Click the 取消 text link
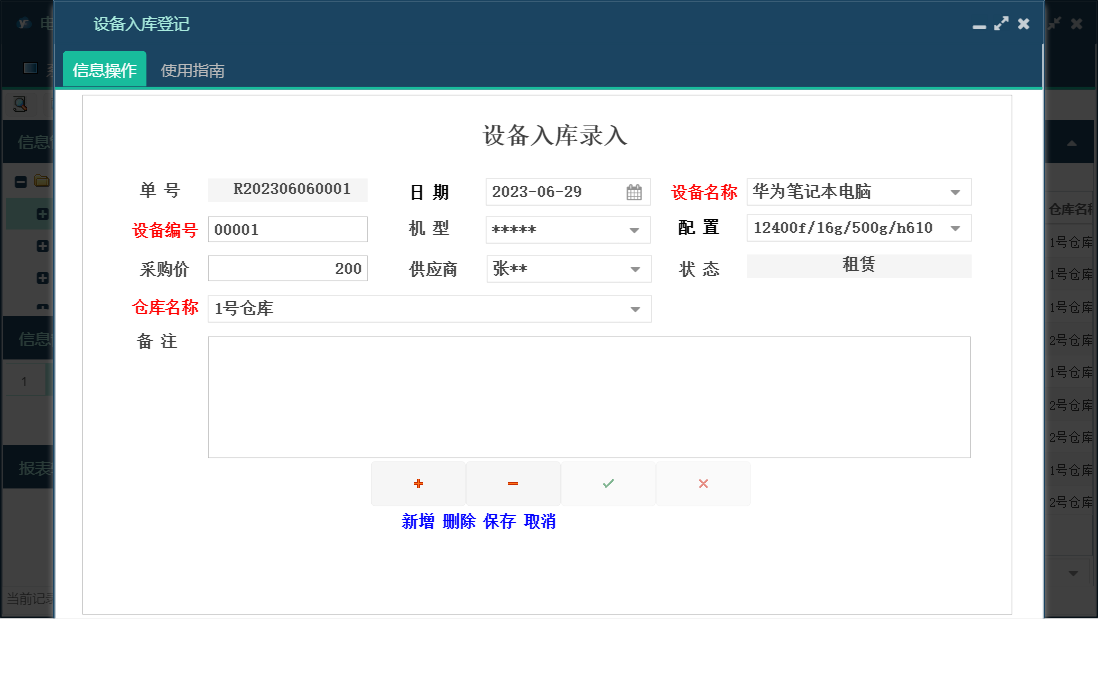The height and width of the screenshot is (675, 1098). tap(541, 521)
